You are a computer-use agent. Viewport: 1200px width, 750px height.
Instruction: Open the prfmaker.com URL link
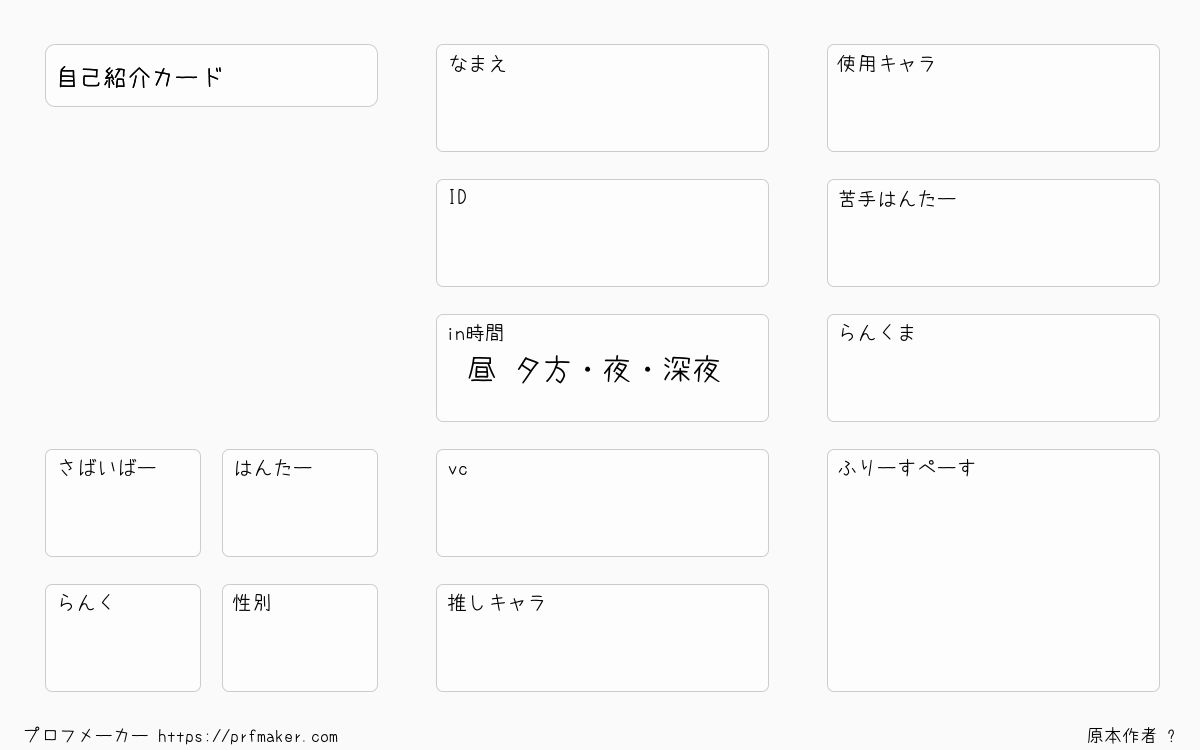248,736
